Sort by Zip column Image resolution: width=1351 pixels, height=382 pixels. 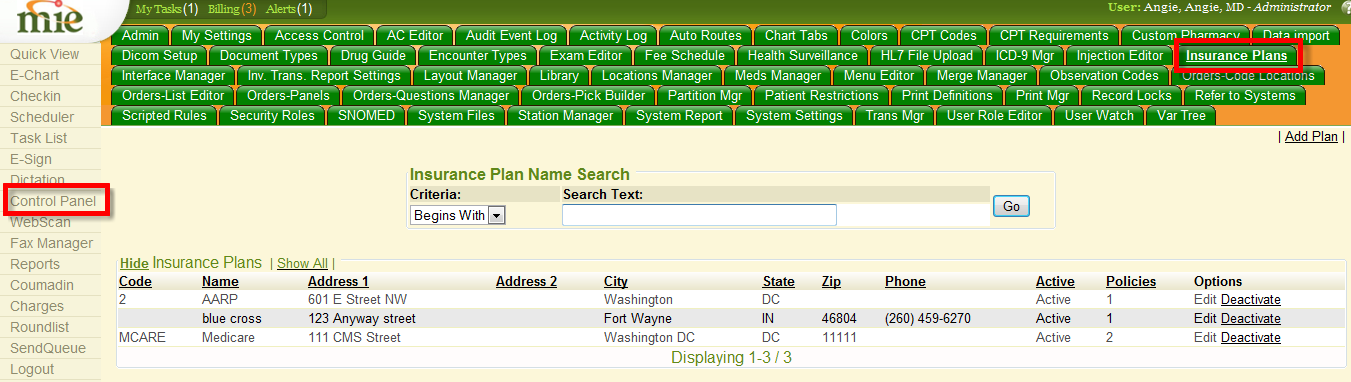[832, 282]
